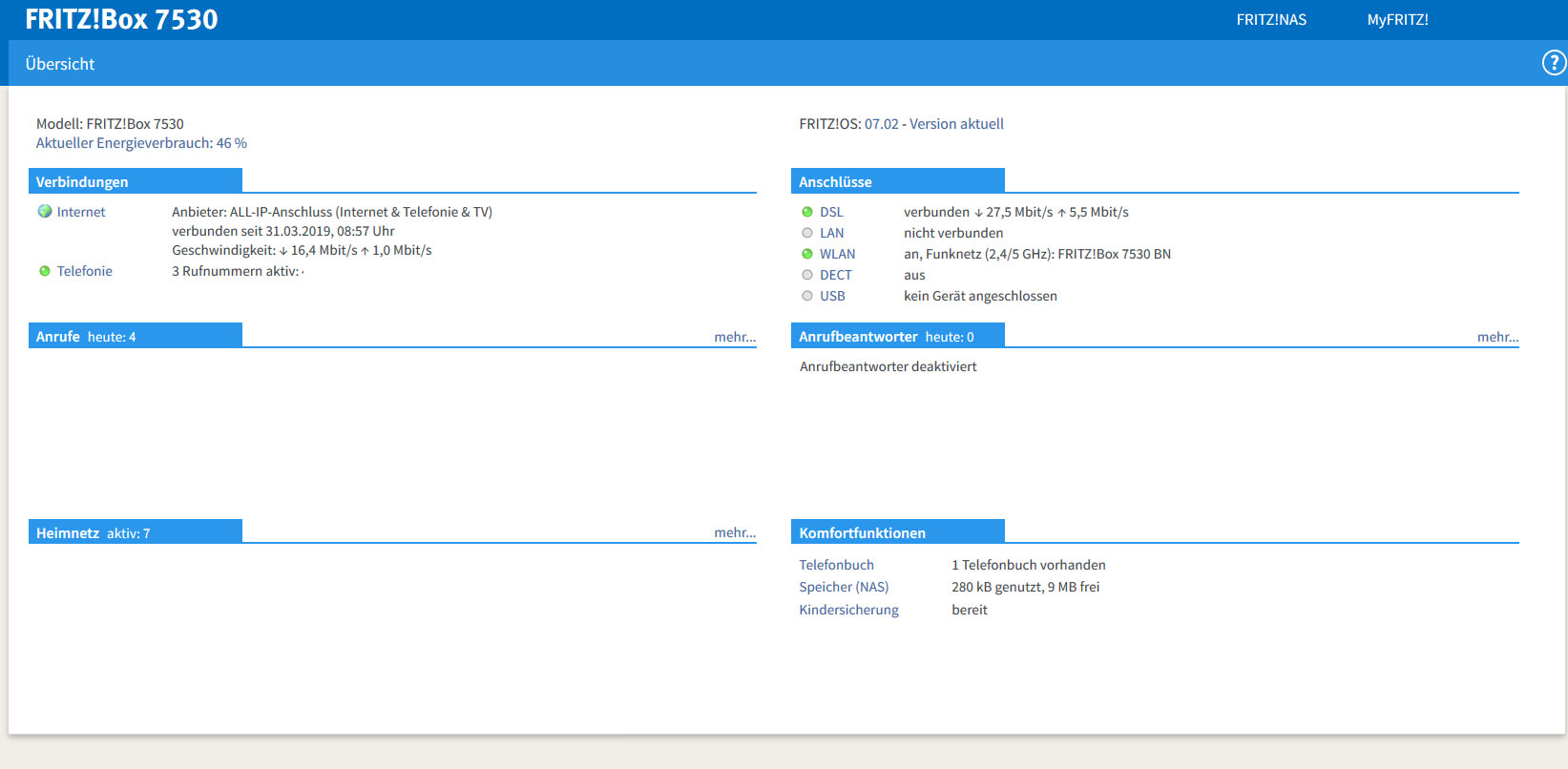
Task: Click the '3 Rufnummern aktiv' text
Action: 236,271
